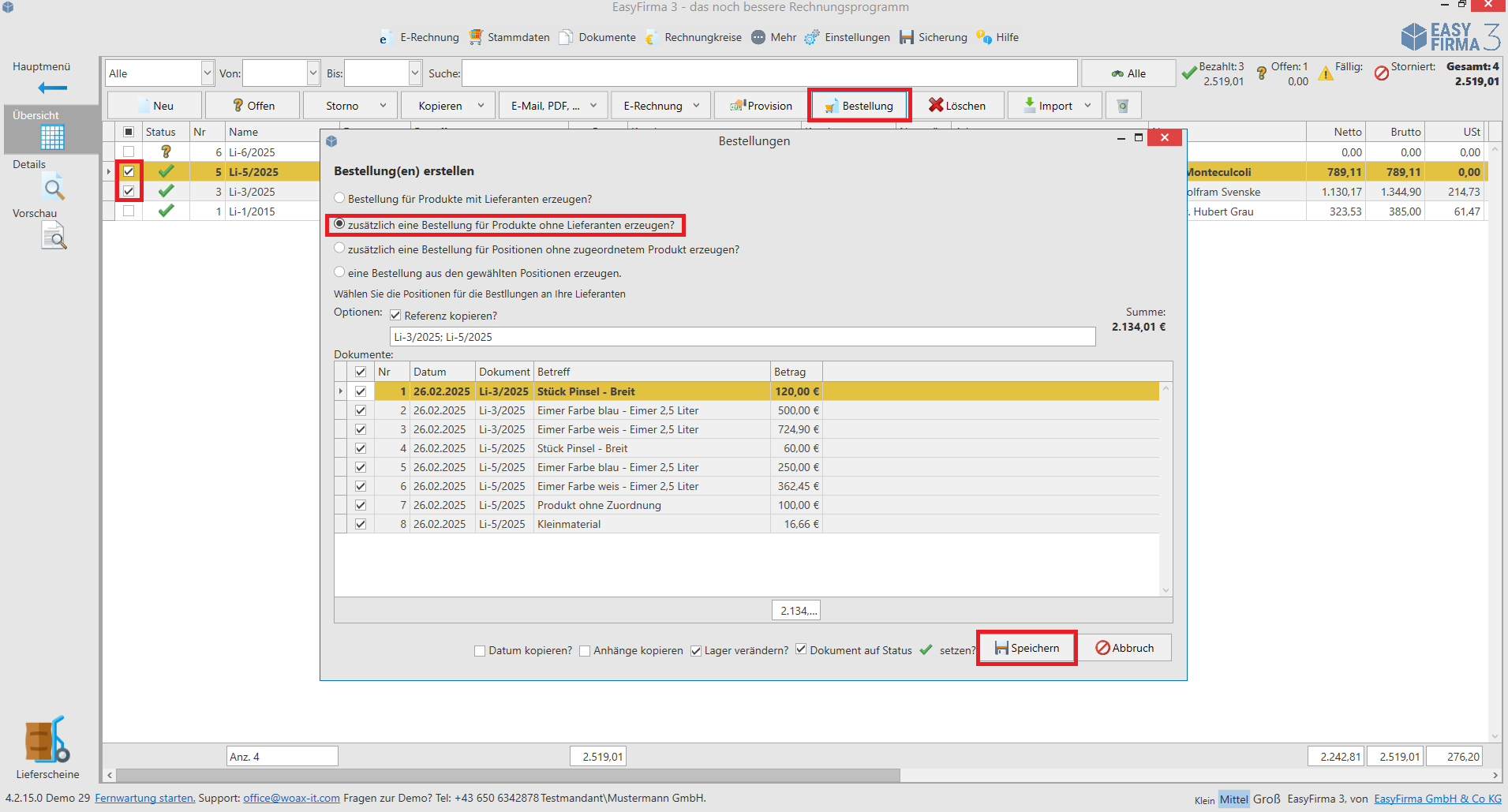Check row checkbox for Li-6/2025

pyautogui.click(x=129, y=152)
